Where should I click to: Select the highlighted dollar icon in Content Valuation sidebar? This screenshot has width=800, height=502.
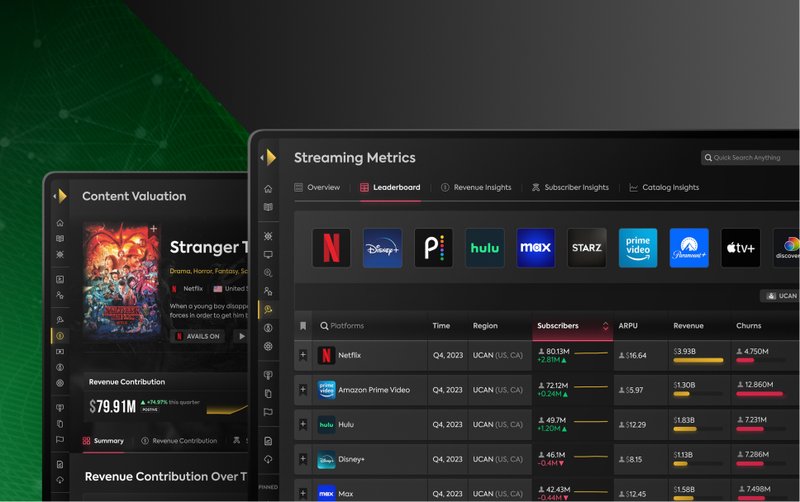60,336
